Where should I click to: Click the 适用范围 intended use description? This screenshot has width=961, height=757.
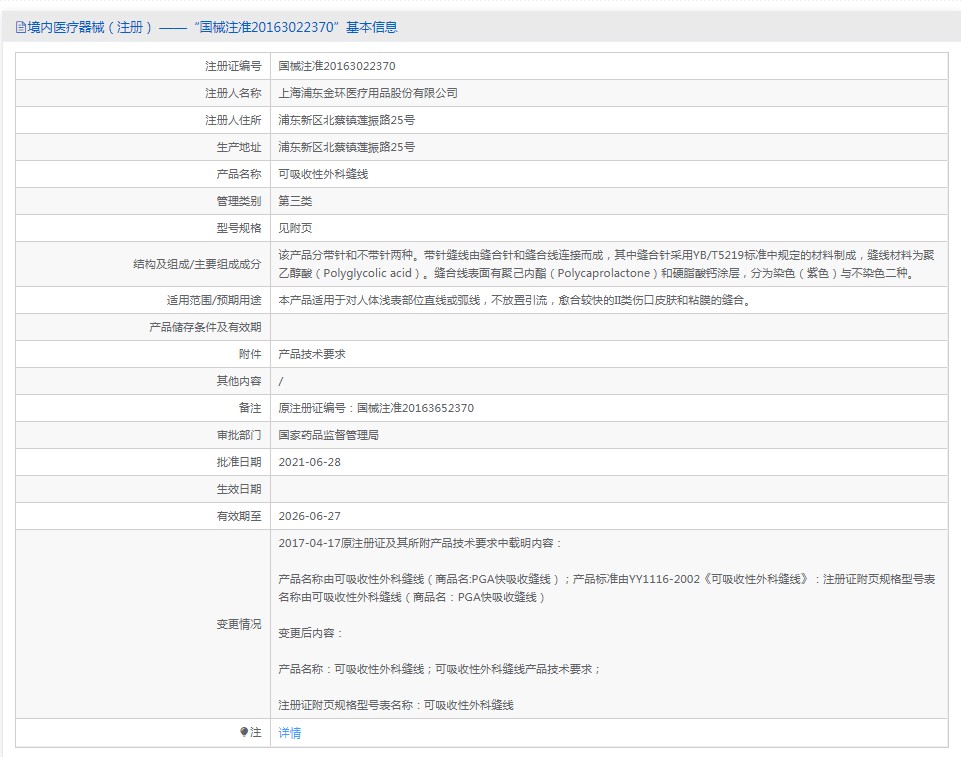click(516, 300)
